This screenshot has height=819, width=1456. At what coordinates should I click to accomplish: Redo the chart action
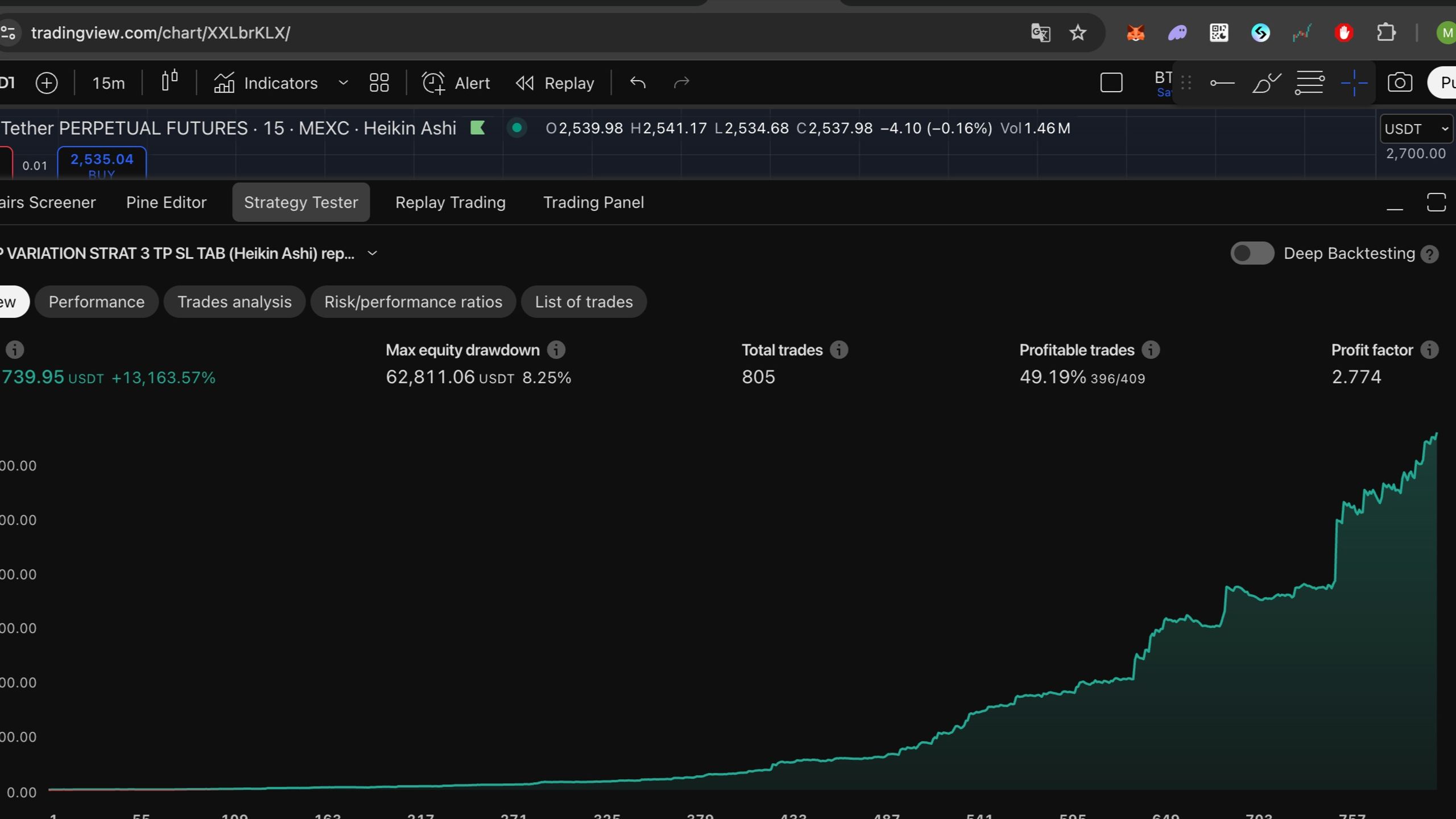click(681, 83)
